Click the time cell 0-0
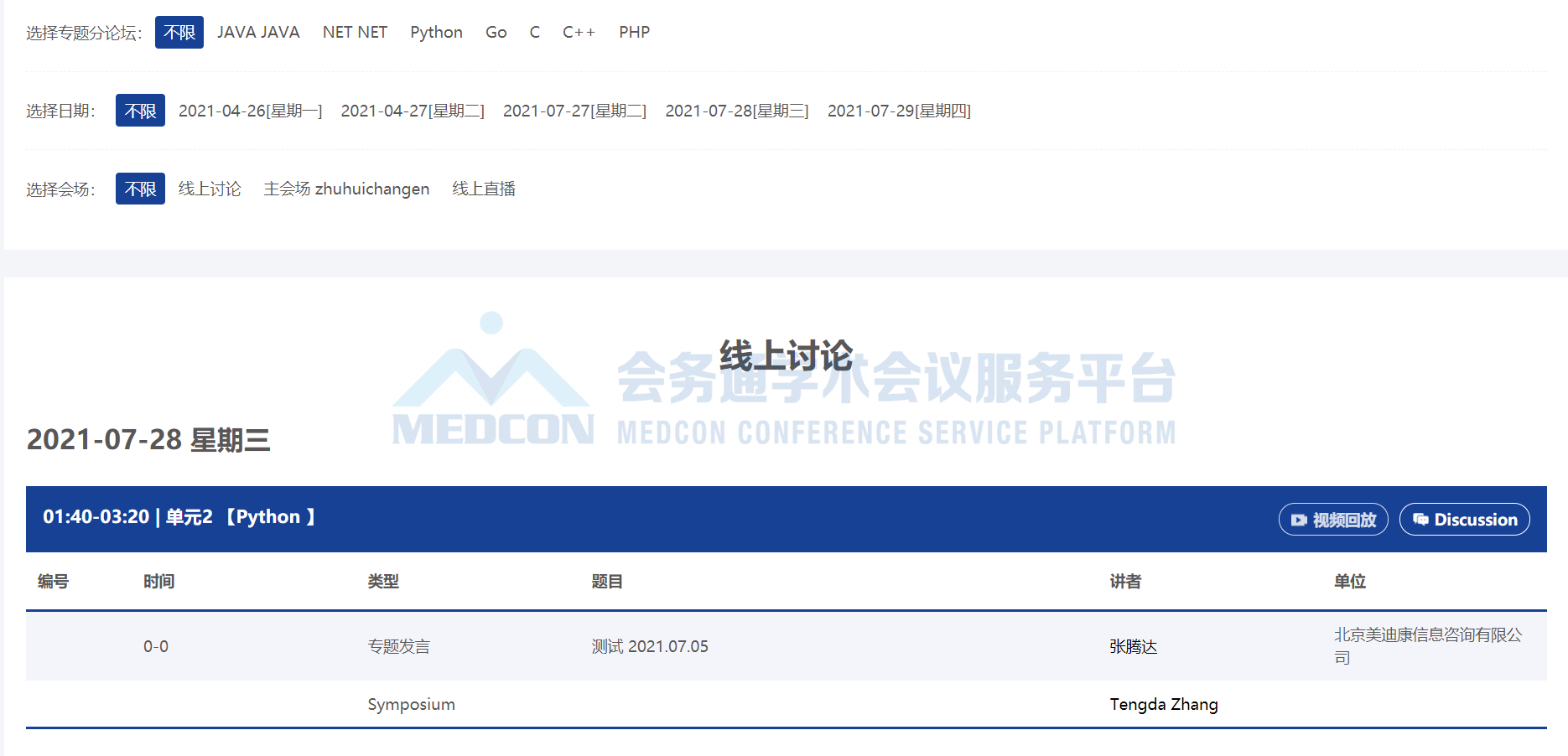 pyautogui.click(x=156, y=646)
